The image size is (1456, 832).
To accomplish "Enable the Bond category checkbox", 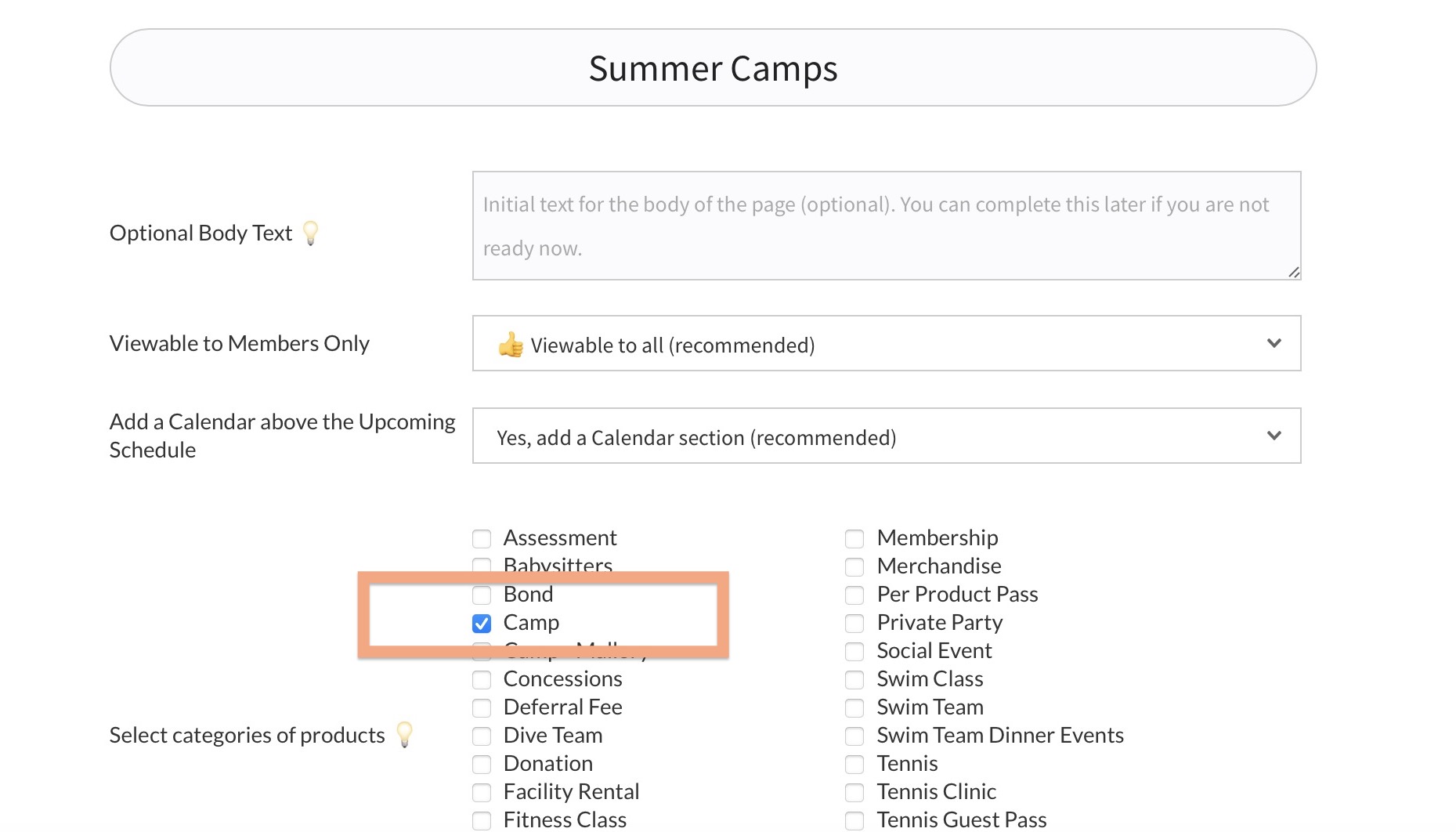I will tap(482, 595).
